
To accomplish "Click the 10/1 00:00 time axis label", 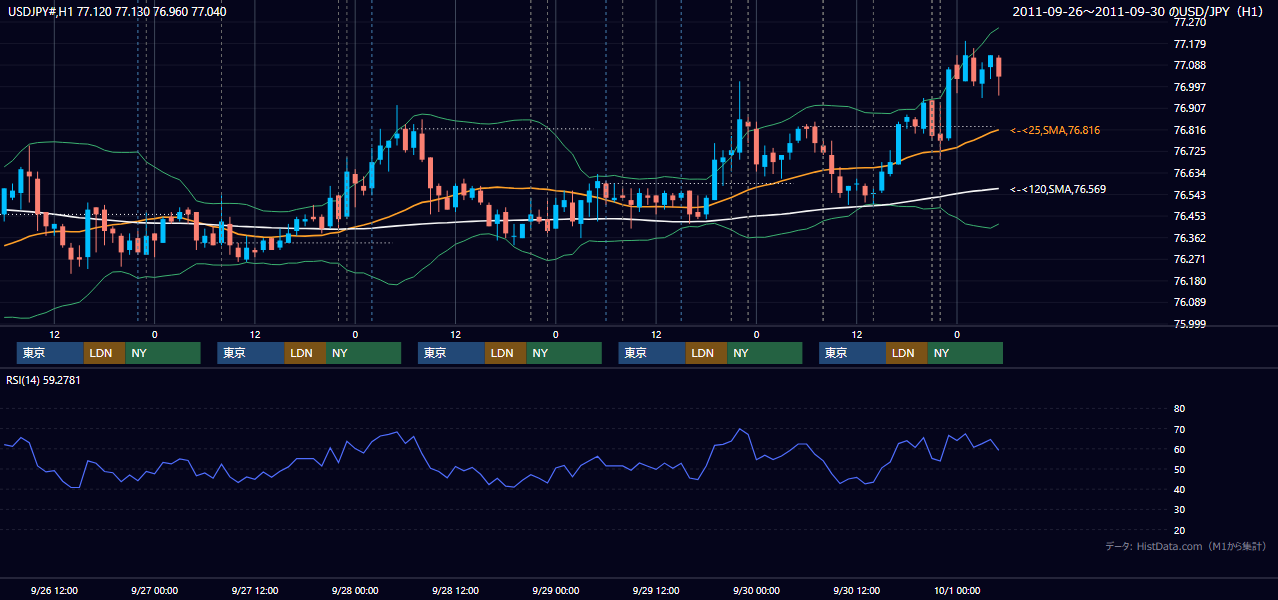I will (x=956, y=590).
